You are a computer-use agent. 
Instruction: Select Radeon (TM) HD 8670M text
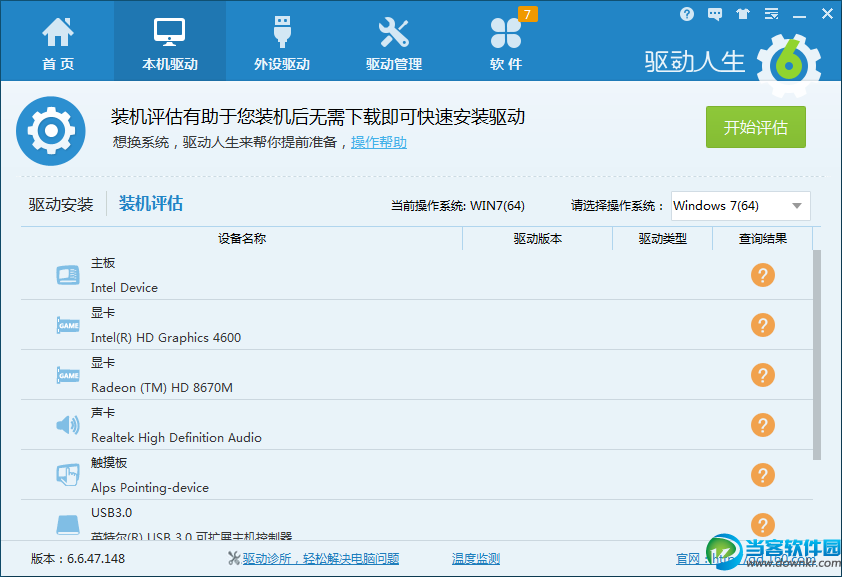162,388
